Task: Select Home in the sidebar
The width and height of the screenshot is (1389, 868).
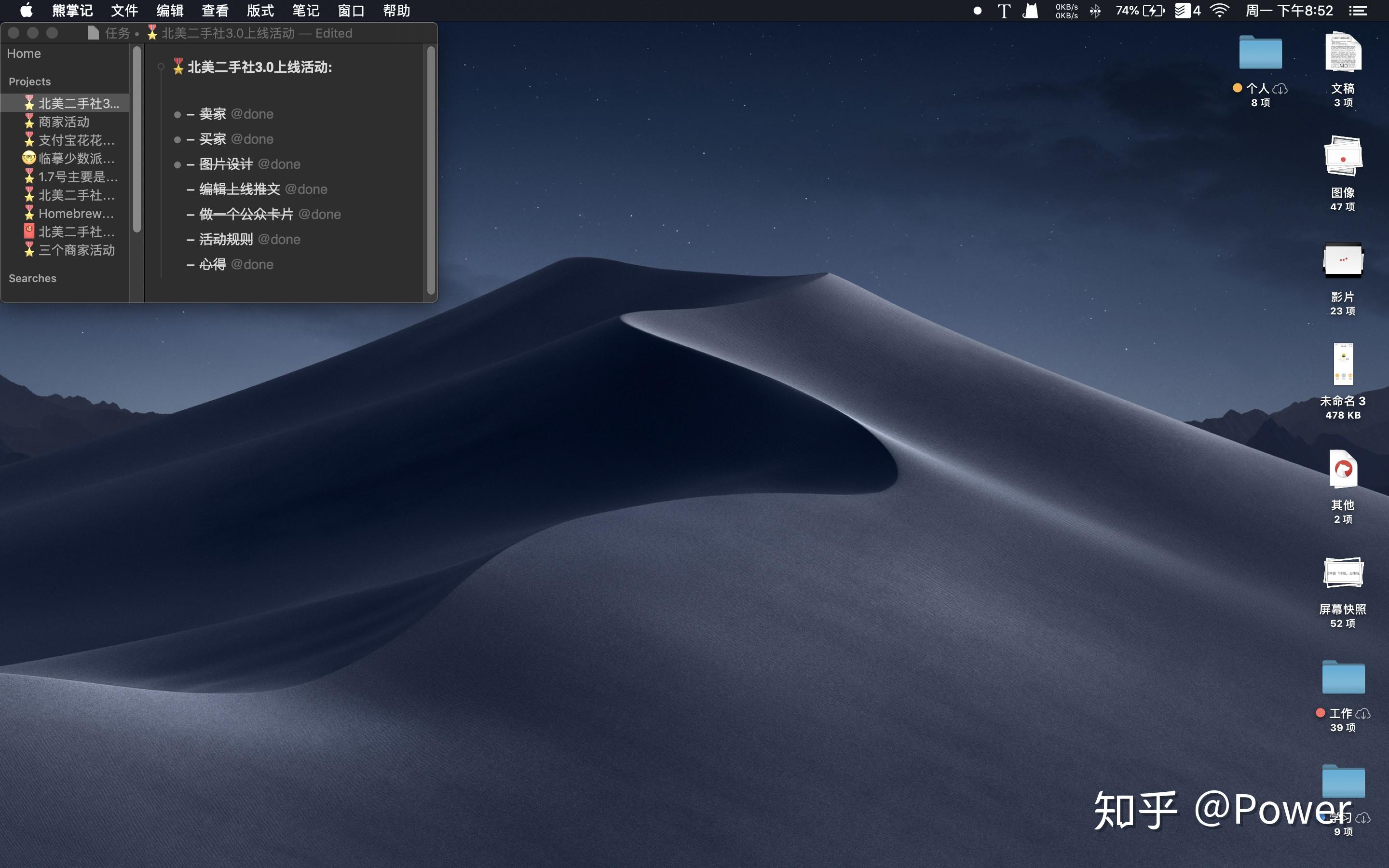Action: click(x=24, y=54)
